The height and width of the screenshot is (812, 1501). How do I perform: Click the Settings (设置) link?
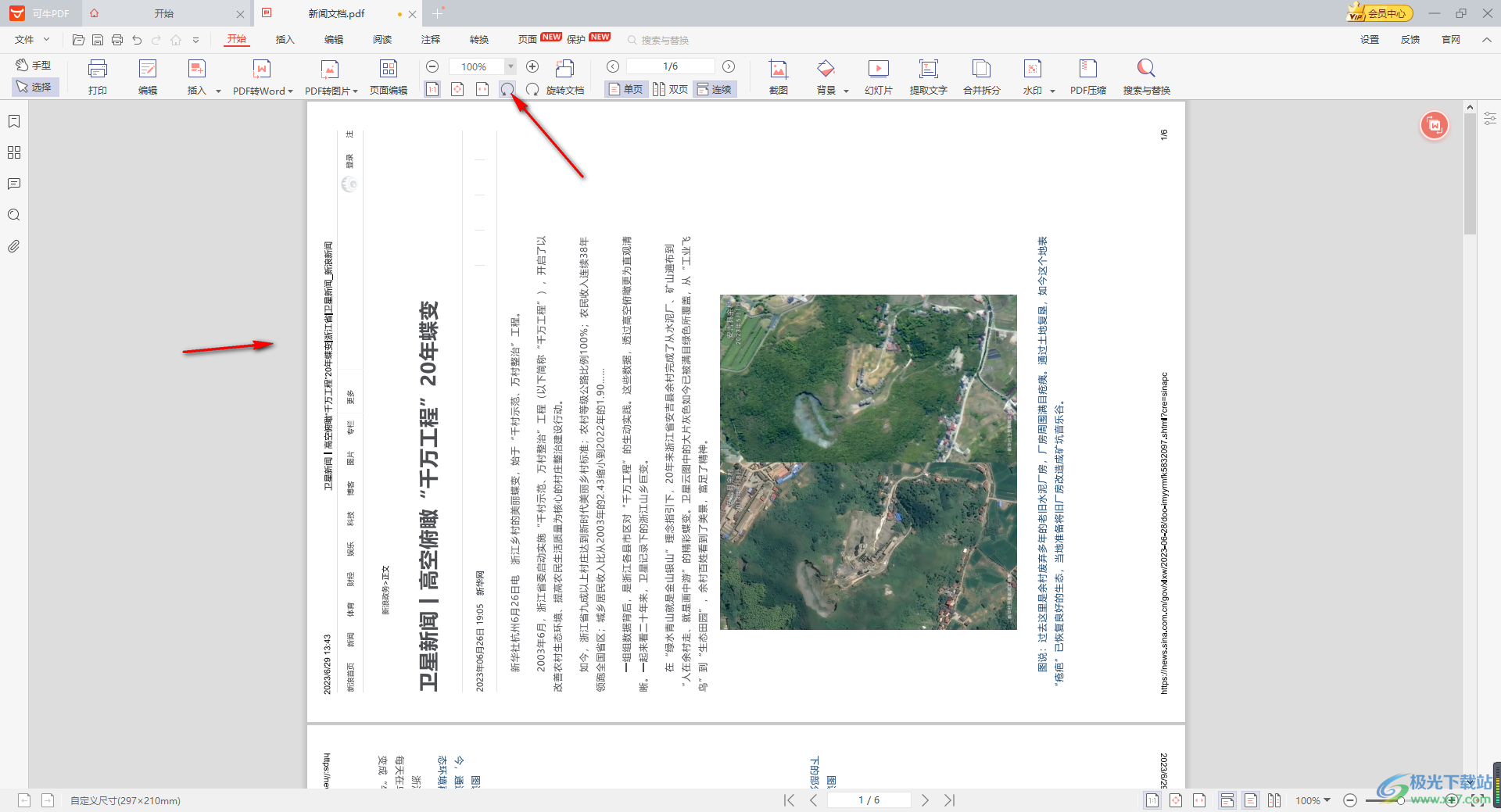1370,39
